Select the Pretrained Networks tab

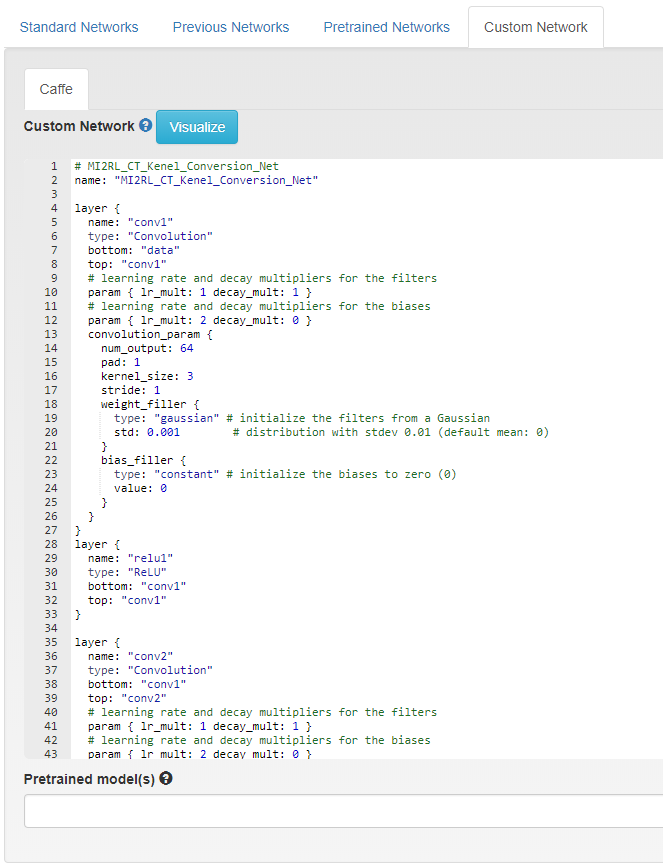click(387, 27)
